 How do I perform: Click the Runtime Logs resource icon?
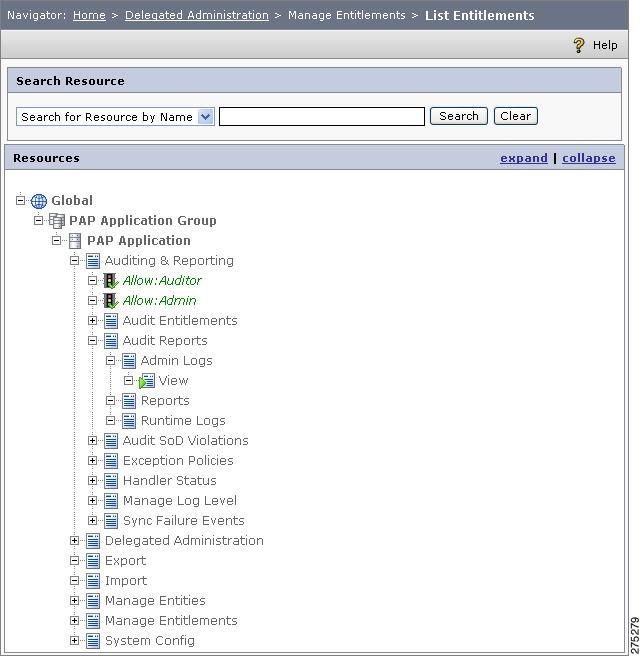pyautogui.click(x=129, y=421)
